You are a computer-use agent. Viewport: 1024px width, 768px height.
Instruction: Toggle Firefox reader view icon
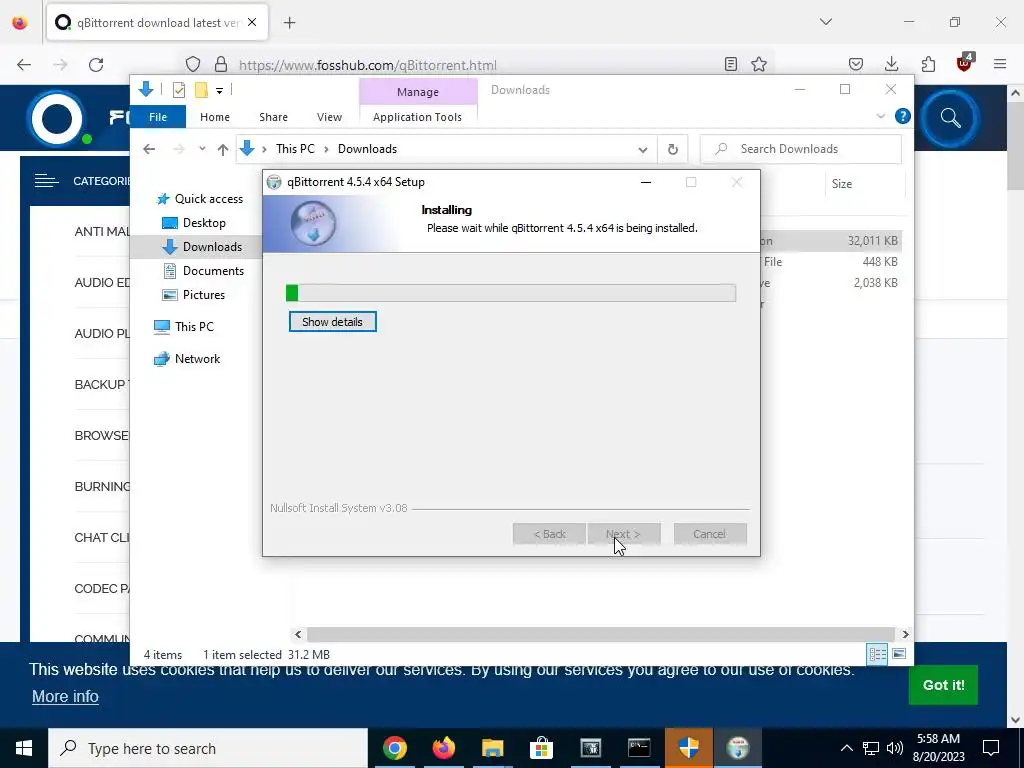point(731,64)
